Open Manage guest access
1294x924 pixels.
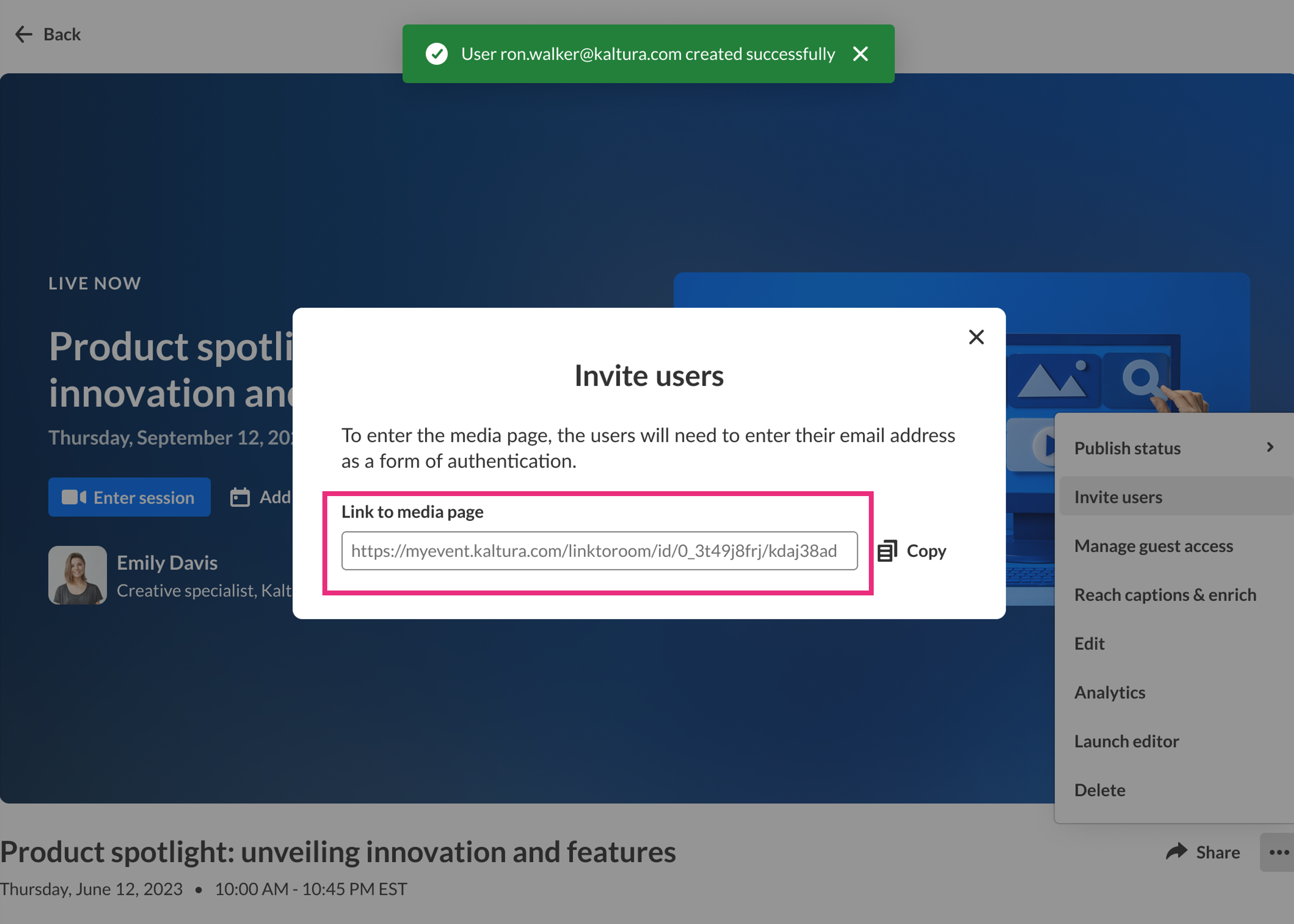[x=1153, y=546]
